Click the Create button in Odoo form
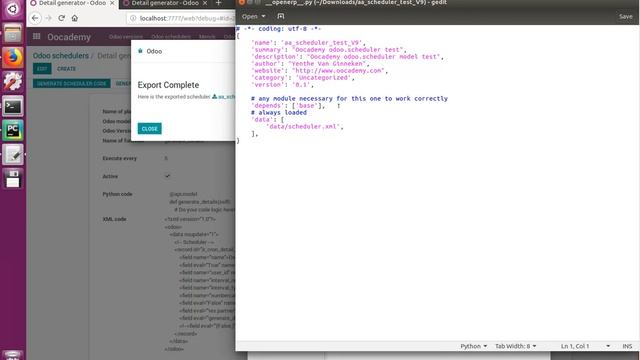The height and width of the screenshot is (360, 640). pos(66,69)
